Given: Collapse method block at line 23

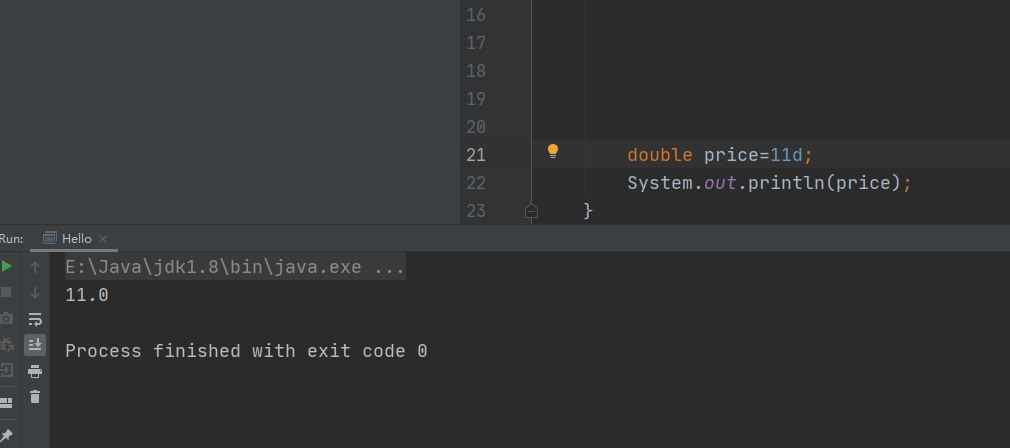Looking at the screenshot, I should [x=531, y=211].
